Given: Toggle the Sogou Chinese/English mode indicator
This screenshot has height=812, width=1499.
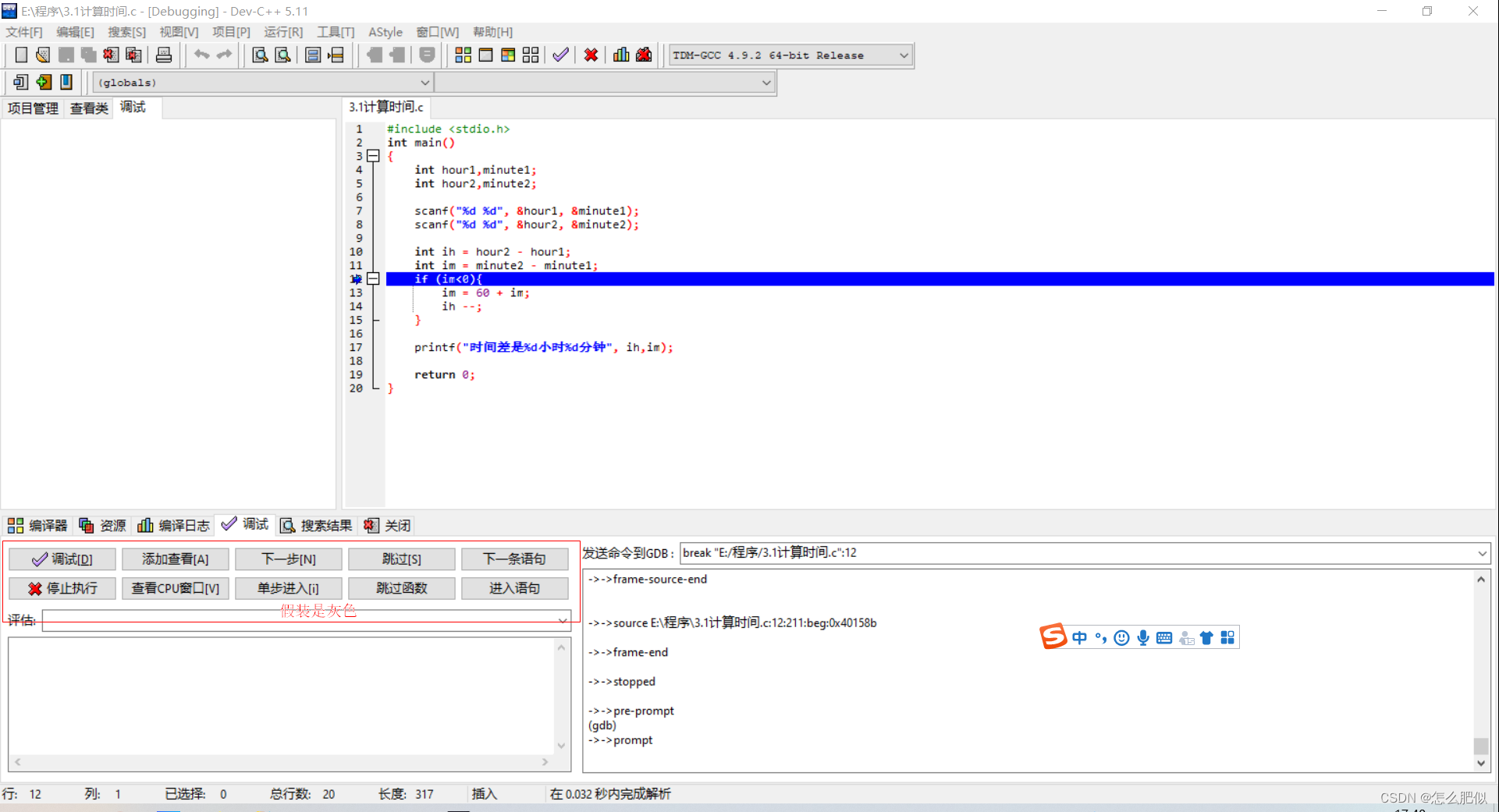Looking at the screenshot, I should coord(1079,637).
